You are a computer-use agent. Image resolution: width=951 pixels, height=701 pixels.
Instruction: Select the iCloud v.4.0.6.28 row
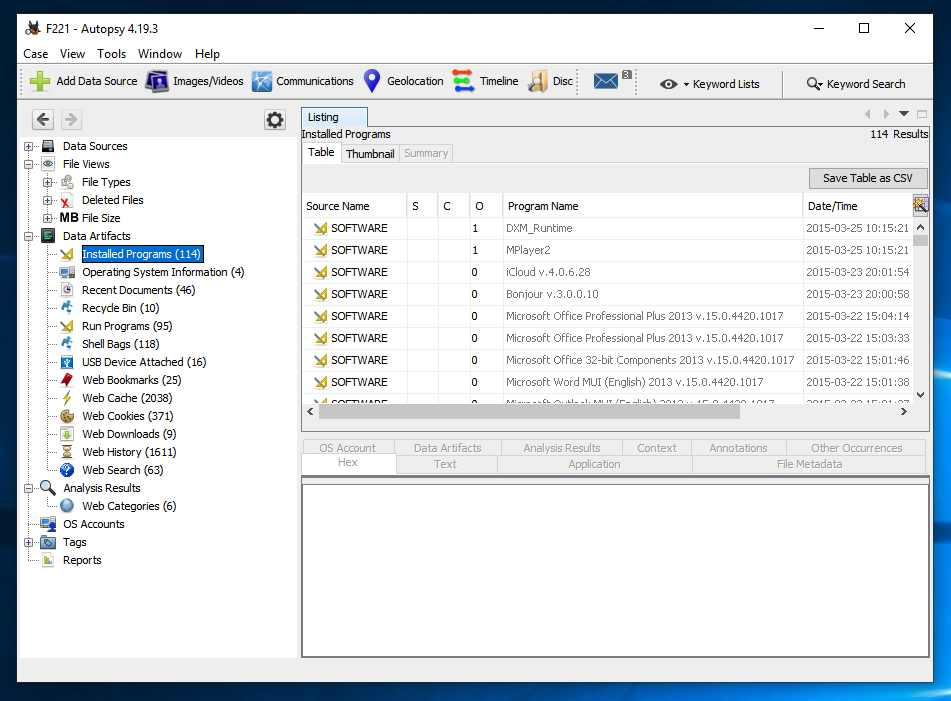point(608,272)
